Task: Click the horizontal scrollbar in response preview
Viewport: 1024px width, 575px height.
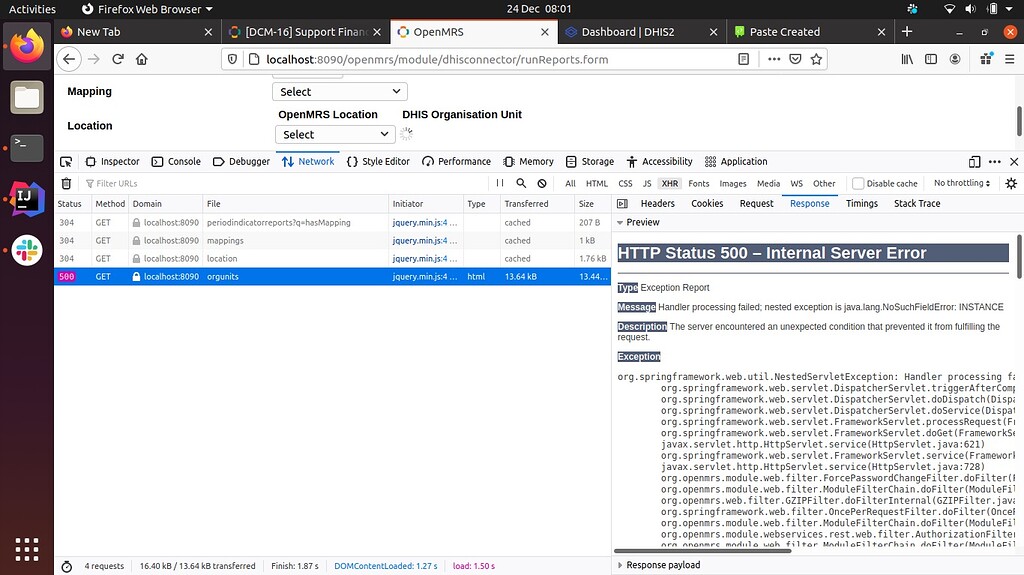Action: (703, 551)
